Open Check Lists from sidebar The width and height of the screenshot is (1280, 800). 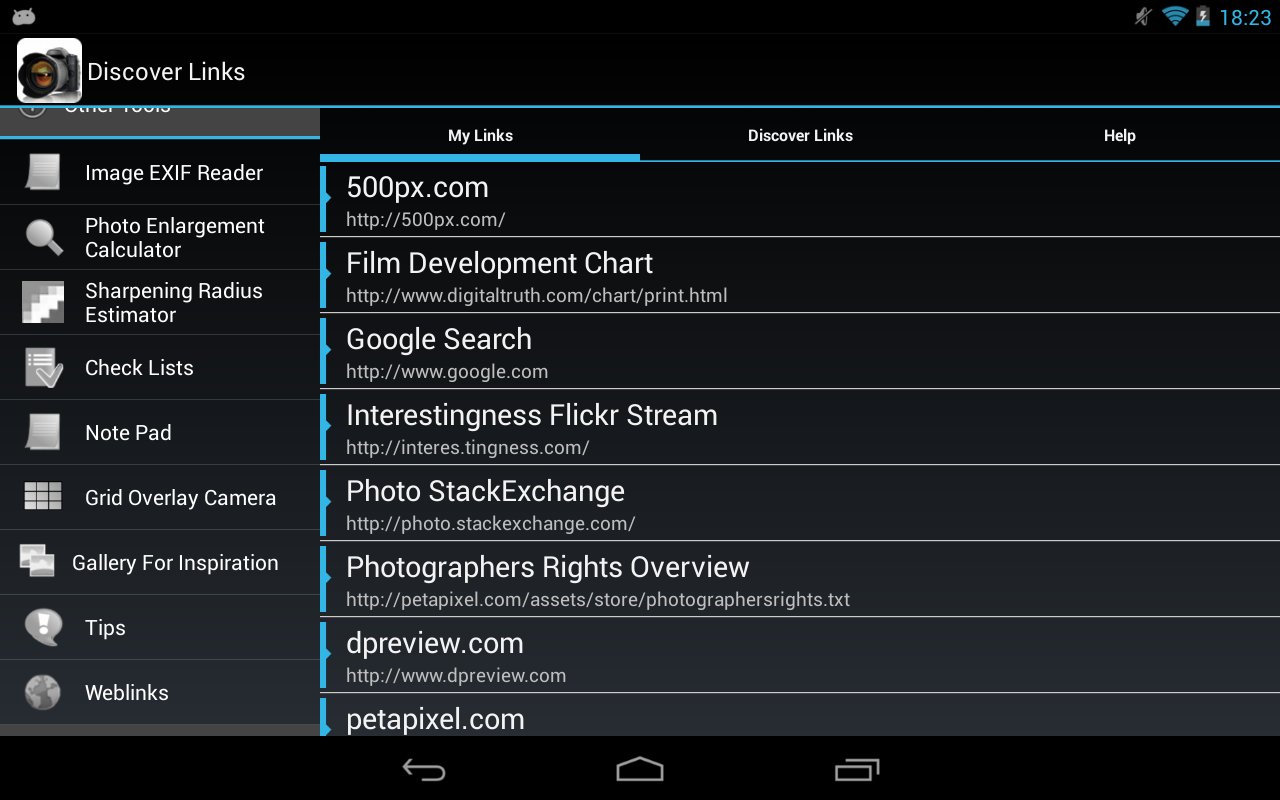click(x=160, y=367)
